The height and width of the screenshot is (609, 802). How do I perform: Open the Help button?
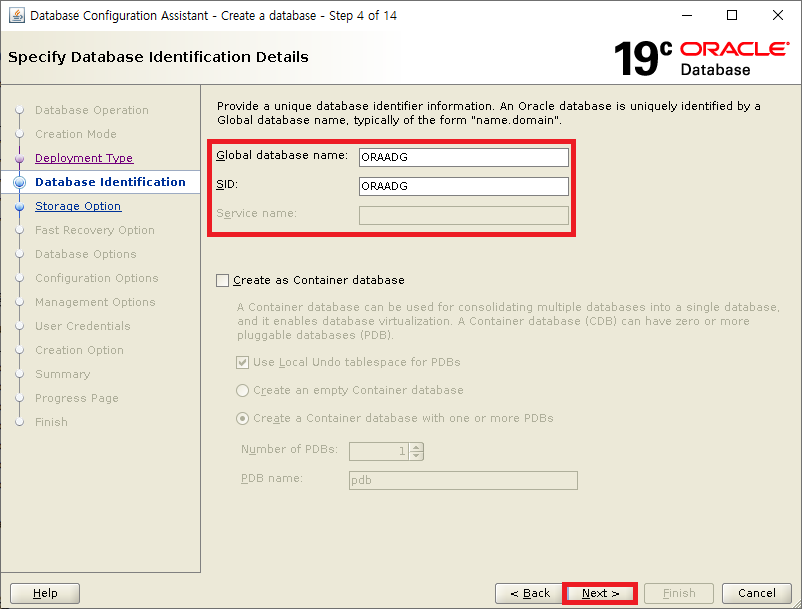[45, 593]
